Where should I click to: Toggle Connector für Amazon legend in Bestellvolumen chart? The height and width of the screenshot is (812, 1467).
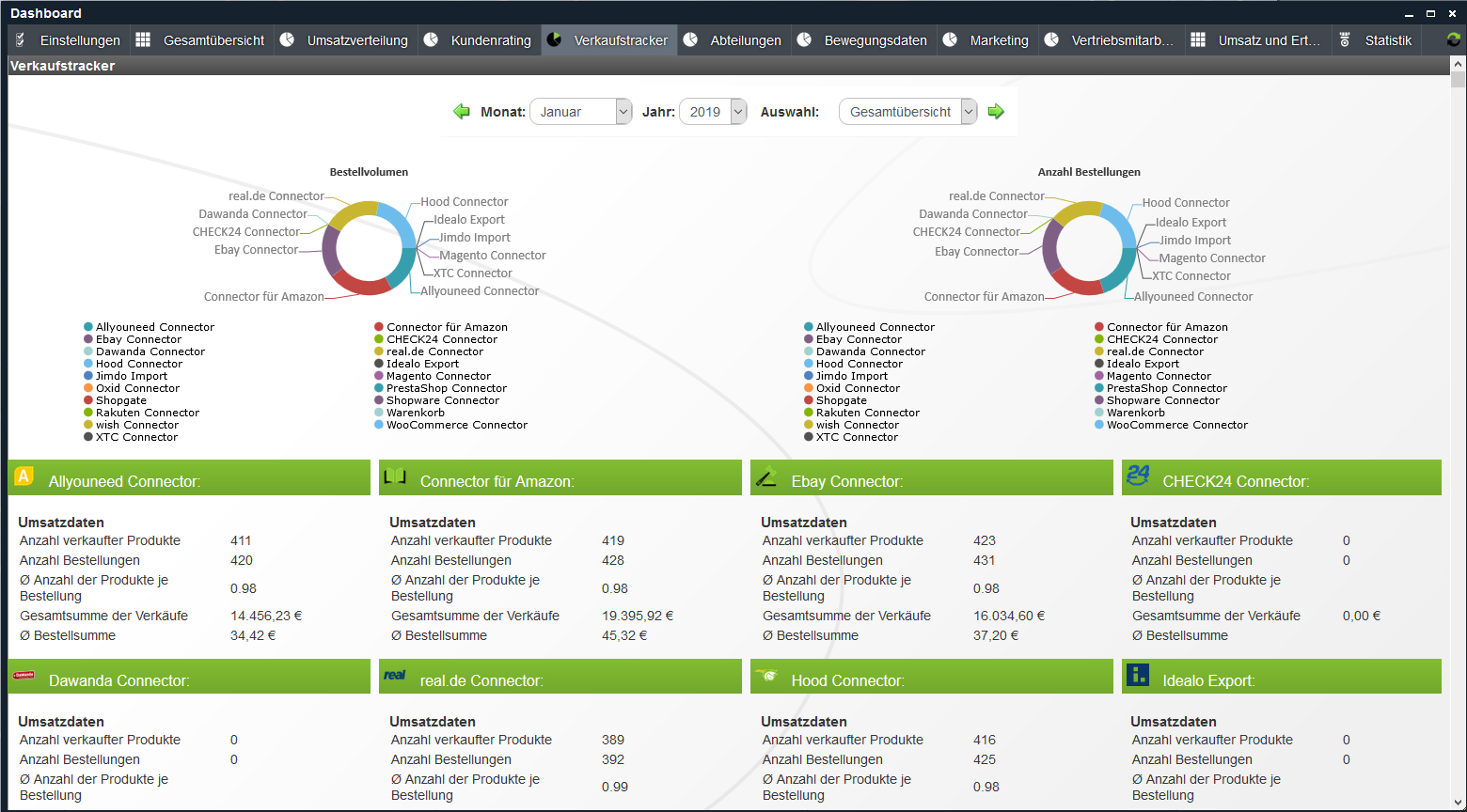441,327
